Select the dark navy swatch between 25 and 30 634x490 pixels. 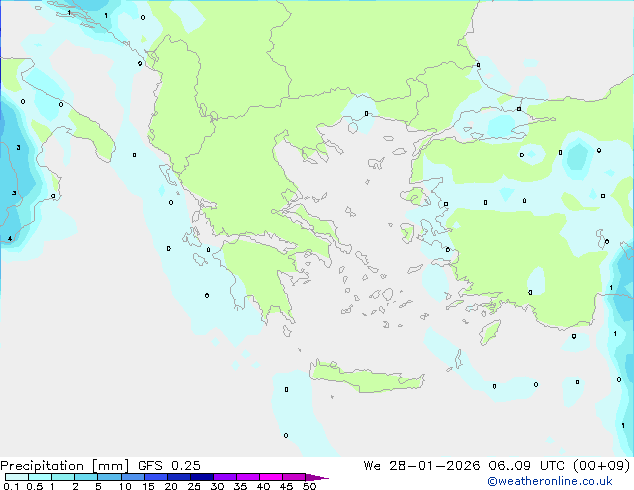[201, 477]
